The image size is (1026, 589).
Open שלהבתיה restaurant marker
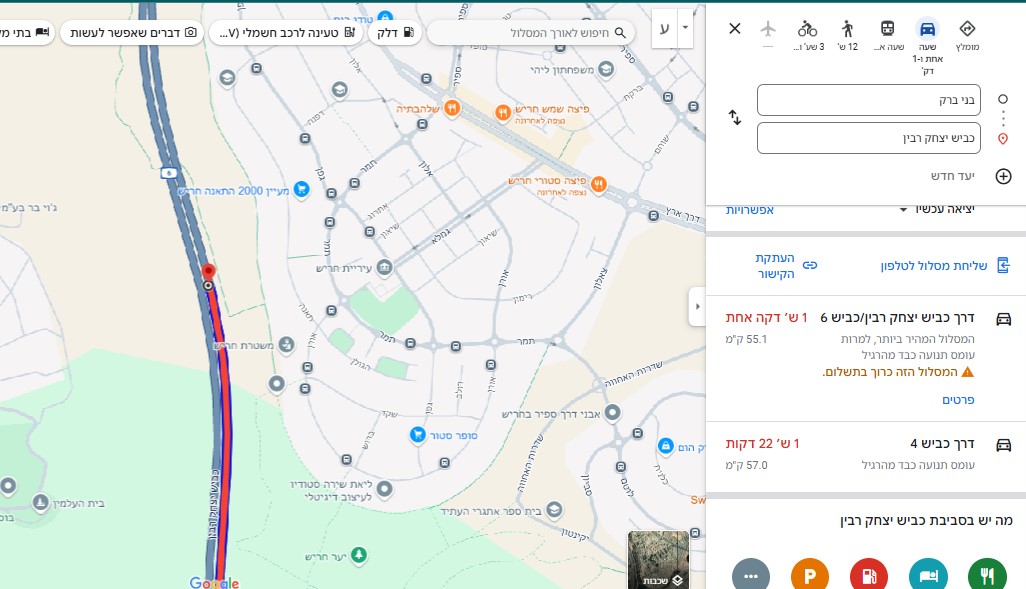point(452,109)
